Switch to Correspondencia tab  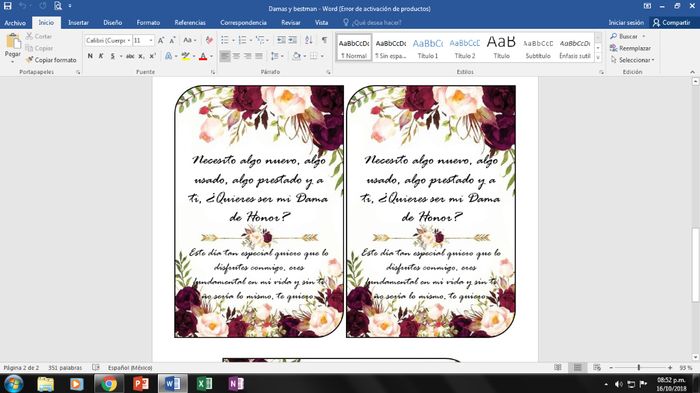coord(243,22)
